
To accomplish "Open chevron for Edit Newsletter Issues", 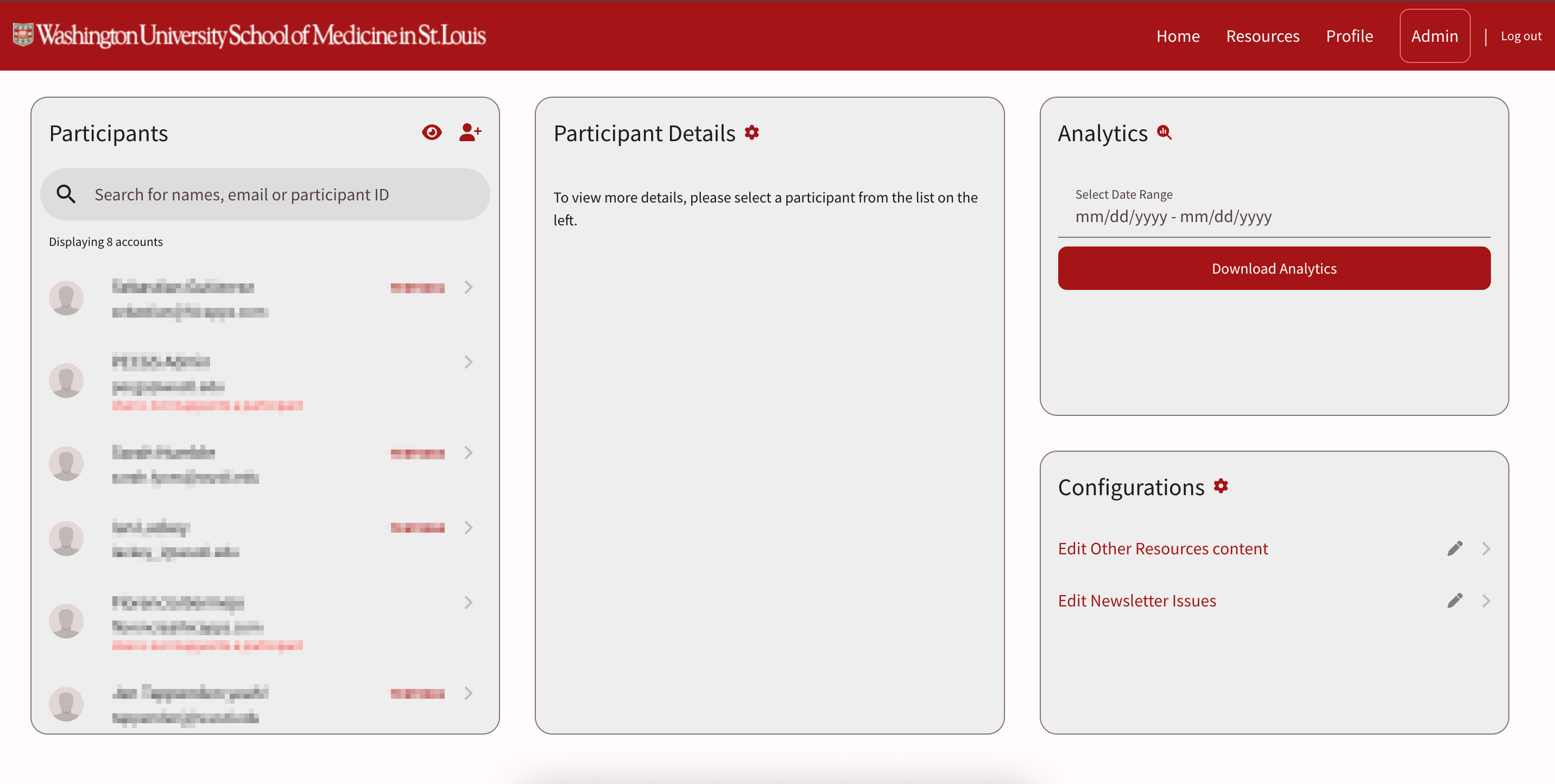I will (1486, 600).
